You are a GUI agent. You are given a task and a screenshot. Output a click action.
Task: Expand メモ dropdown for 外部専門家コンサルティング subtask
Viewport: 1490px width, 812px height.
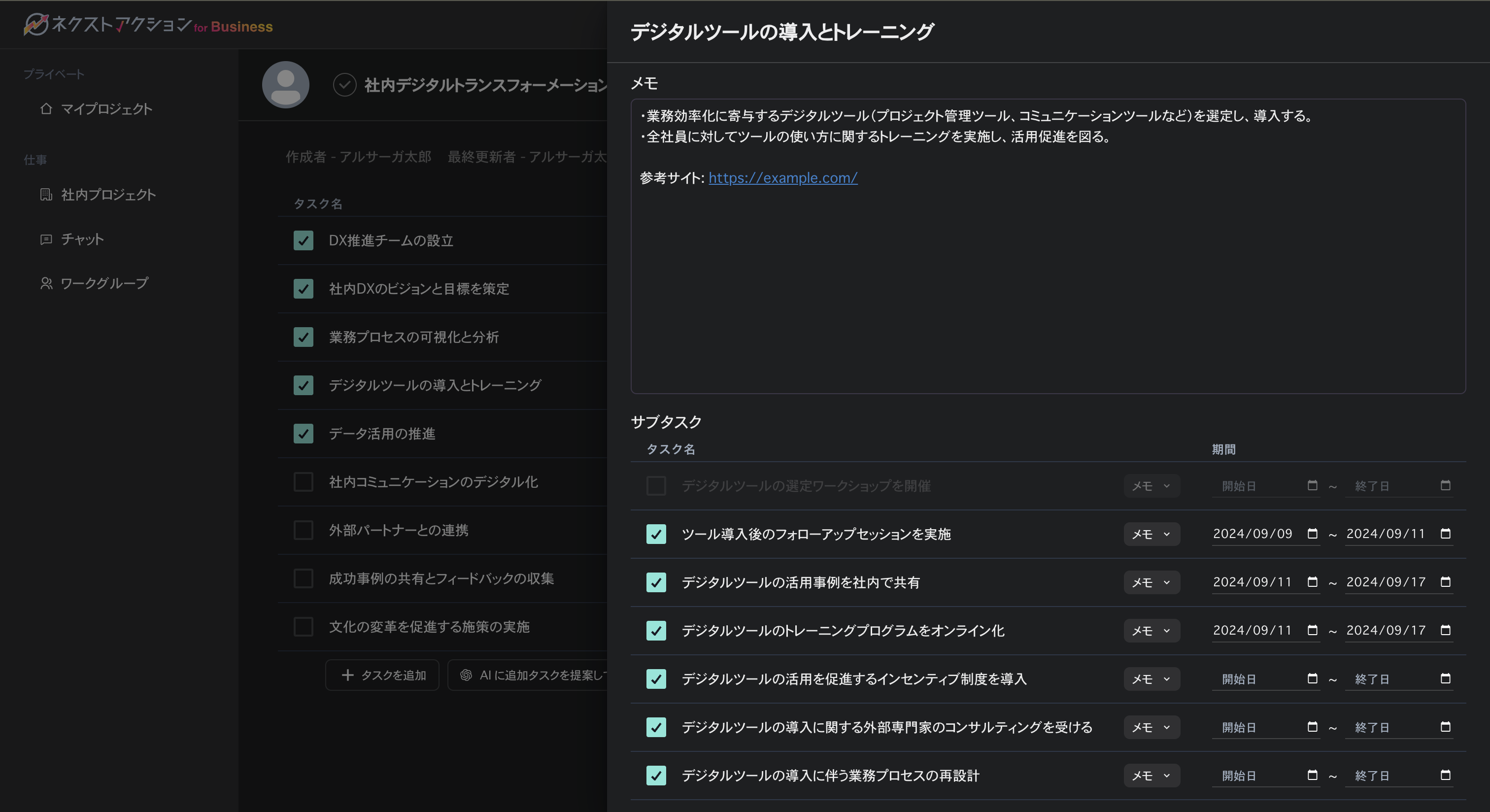coord(1151,727)
